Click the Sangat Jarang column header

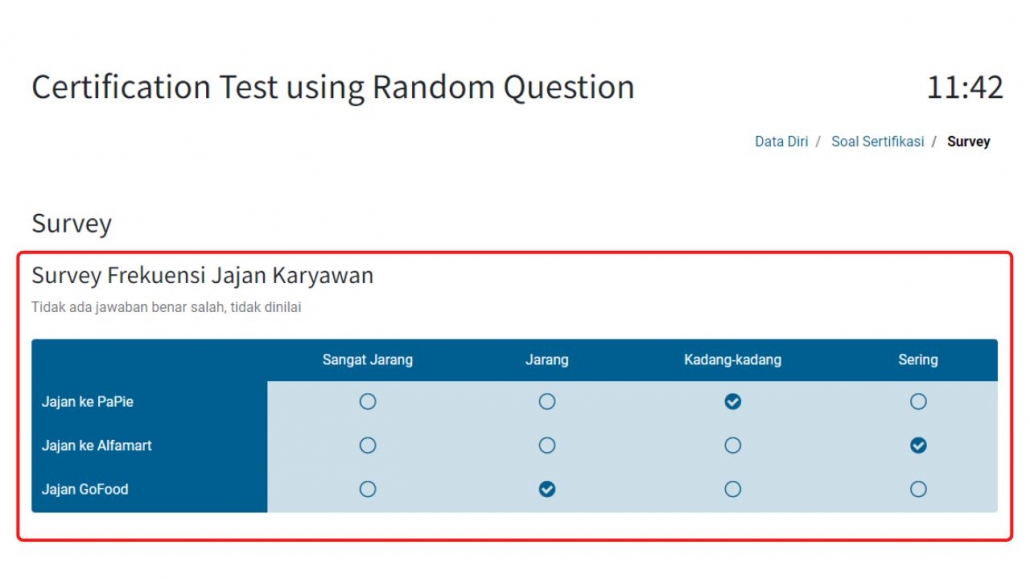click(x=367, y=359)
